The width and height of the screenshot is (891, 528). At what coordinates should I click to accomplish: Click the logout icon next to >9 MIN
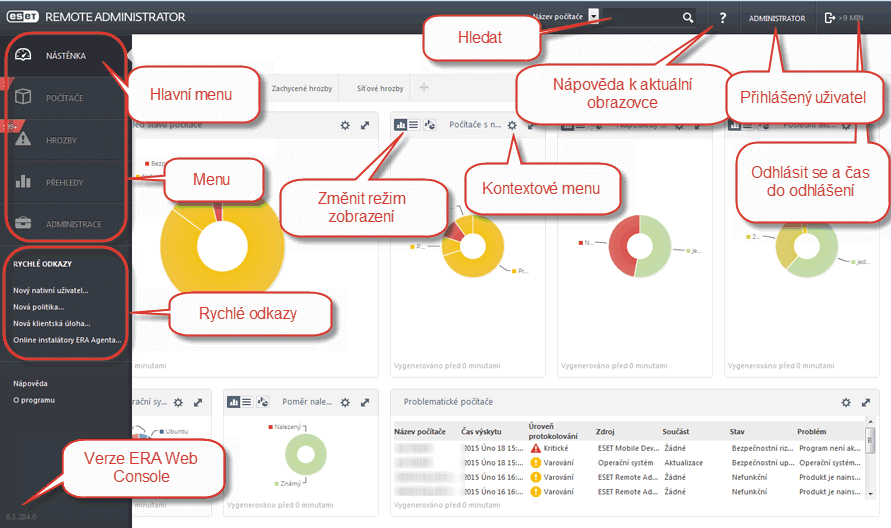pyautogui.click(x=830, y=18)
